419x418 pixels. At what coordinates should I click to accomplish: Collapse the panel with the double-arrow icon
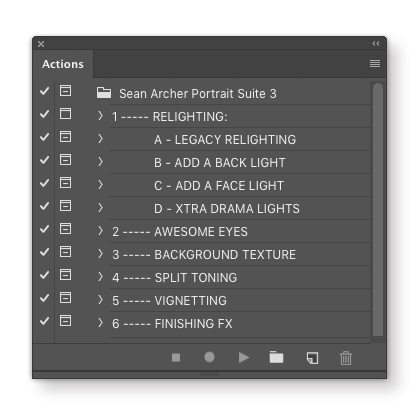pos(376,43)
